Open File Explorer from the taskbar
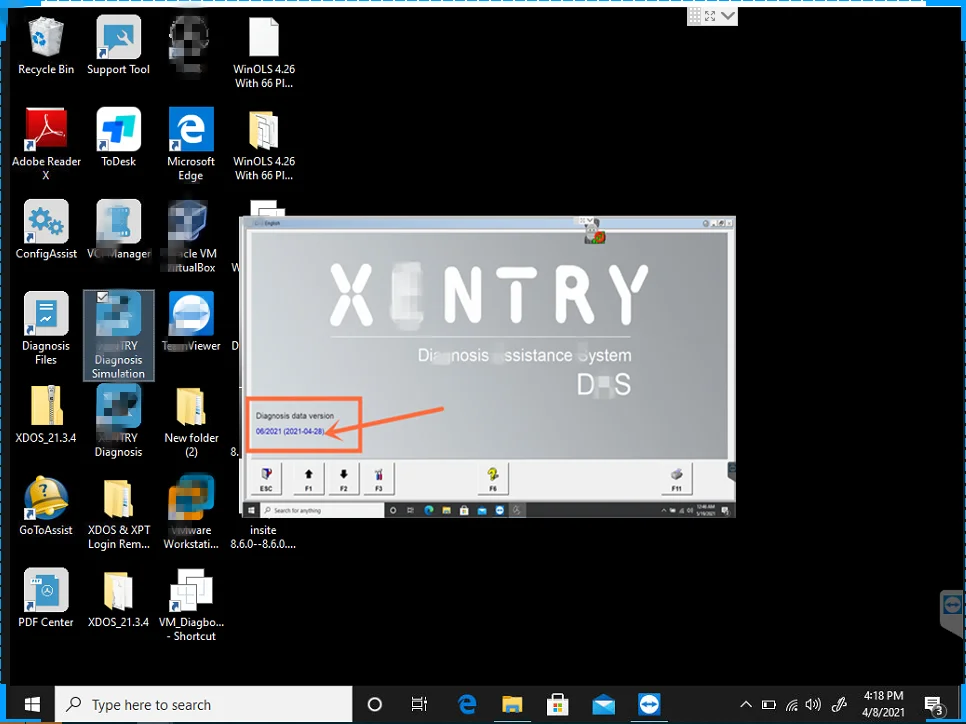Screen dimensions: 966x724 512,704
